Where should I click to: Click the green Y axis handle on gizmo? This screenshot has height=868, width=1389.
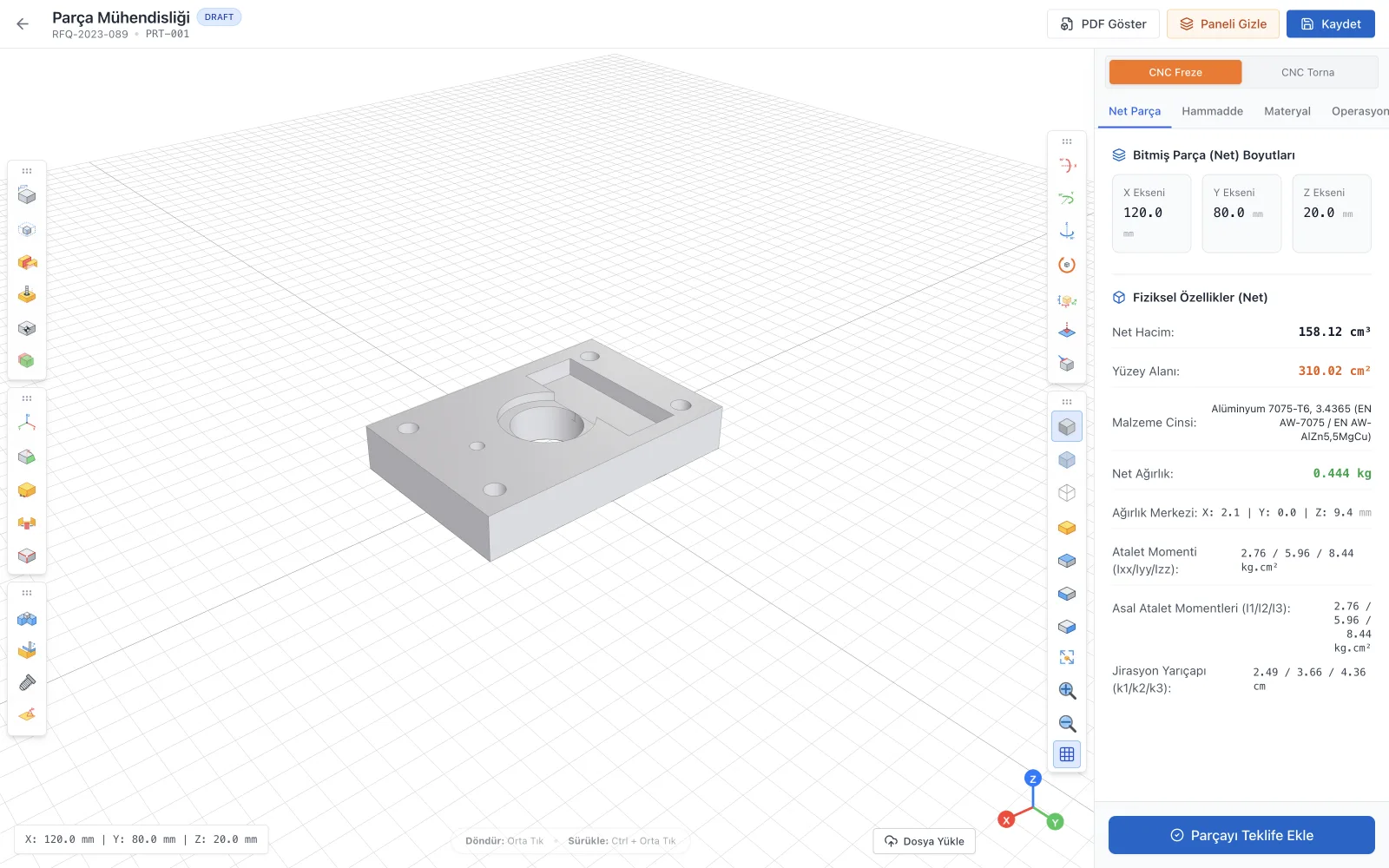coord(1056,822)
